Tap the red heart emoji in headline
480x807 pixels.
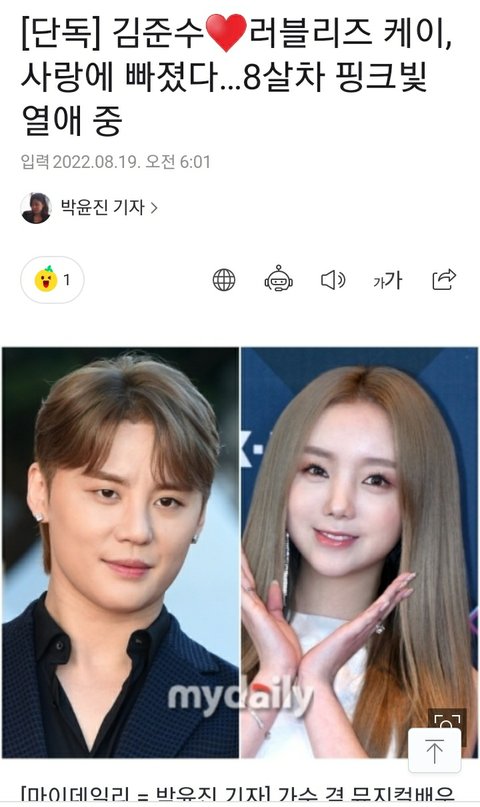click(x=226, y=32)
